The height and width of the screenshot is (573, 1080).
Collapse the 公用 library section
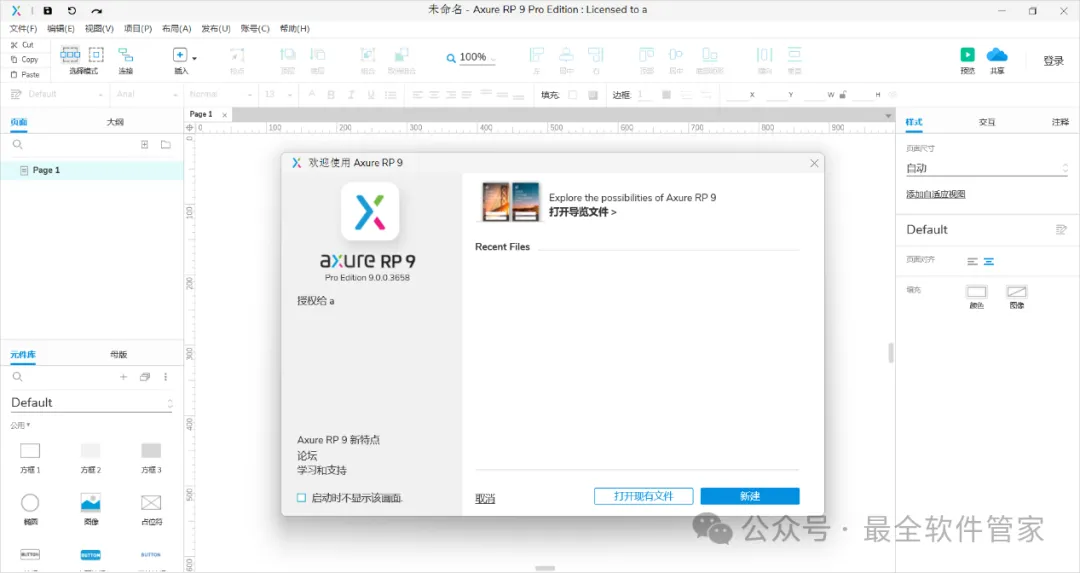pyautogui.click(x=20, y=426)
